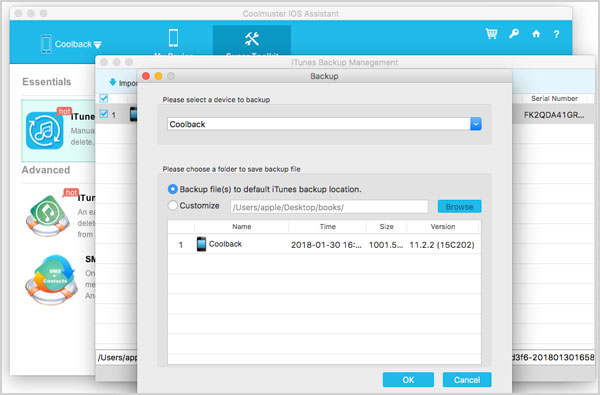Select the My Device phone icon tab

(173, 38)
